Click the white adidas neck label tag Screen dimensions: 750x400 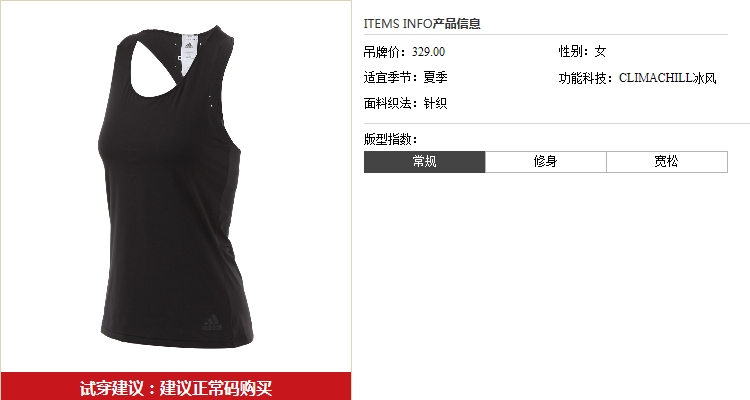(189, 54)
